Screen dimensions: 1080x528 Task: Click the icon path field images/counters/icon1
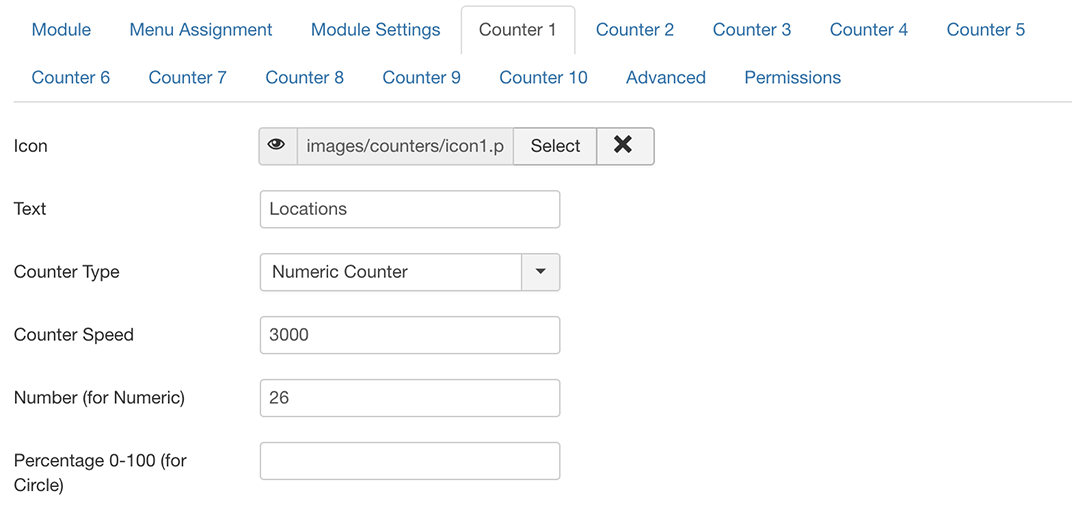point(404,146)
